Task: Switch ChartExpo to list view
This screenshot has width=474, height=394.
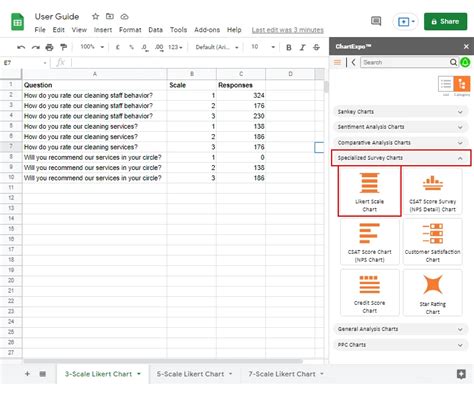Action: tap(446, 84)
